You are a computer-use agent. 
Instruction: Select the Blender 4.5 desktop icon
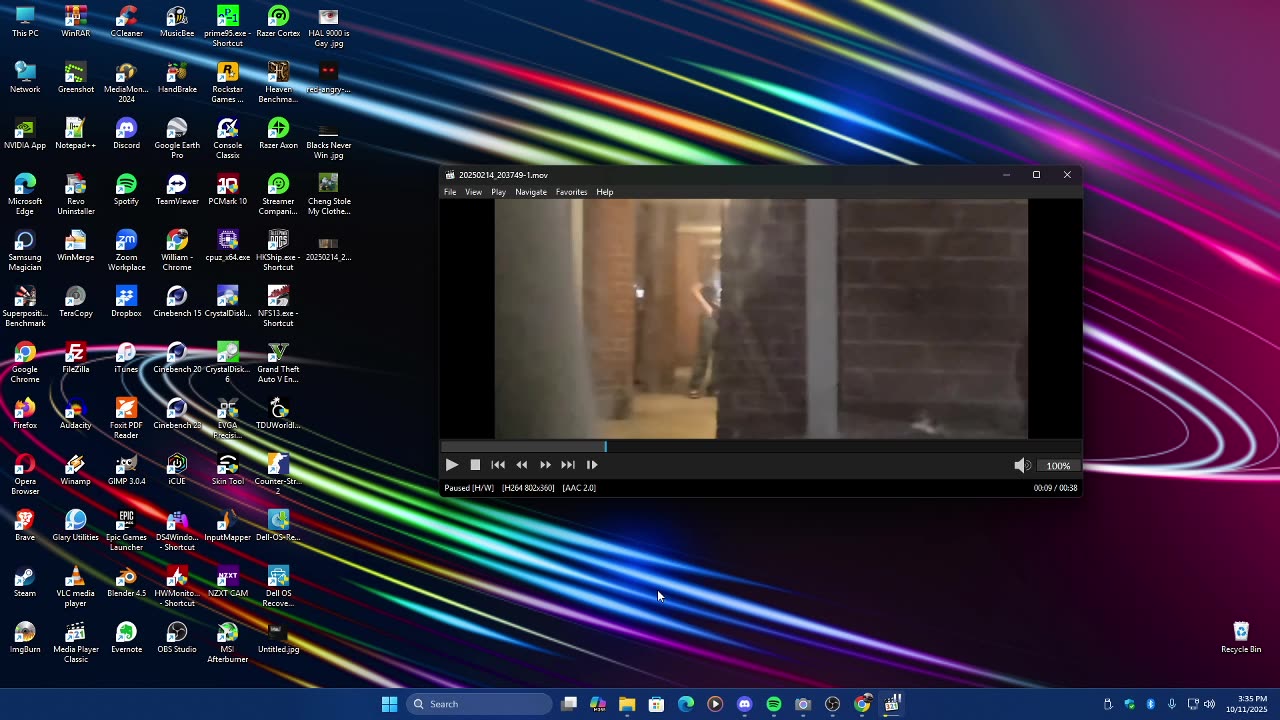[x=126, y=582]
